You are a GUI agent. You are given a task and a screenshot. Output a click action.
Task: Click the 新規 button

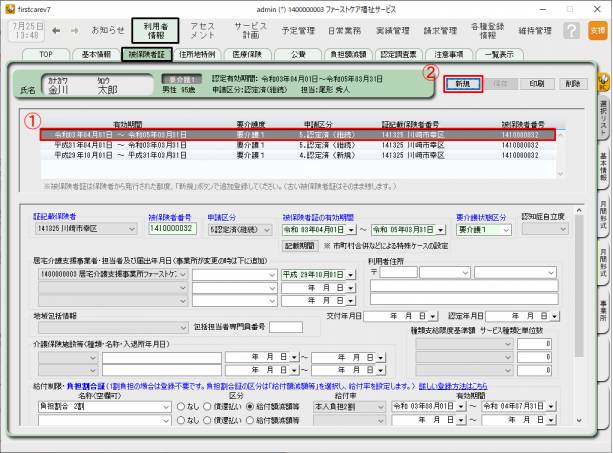coord(461,84)
